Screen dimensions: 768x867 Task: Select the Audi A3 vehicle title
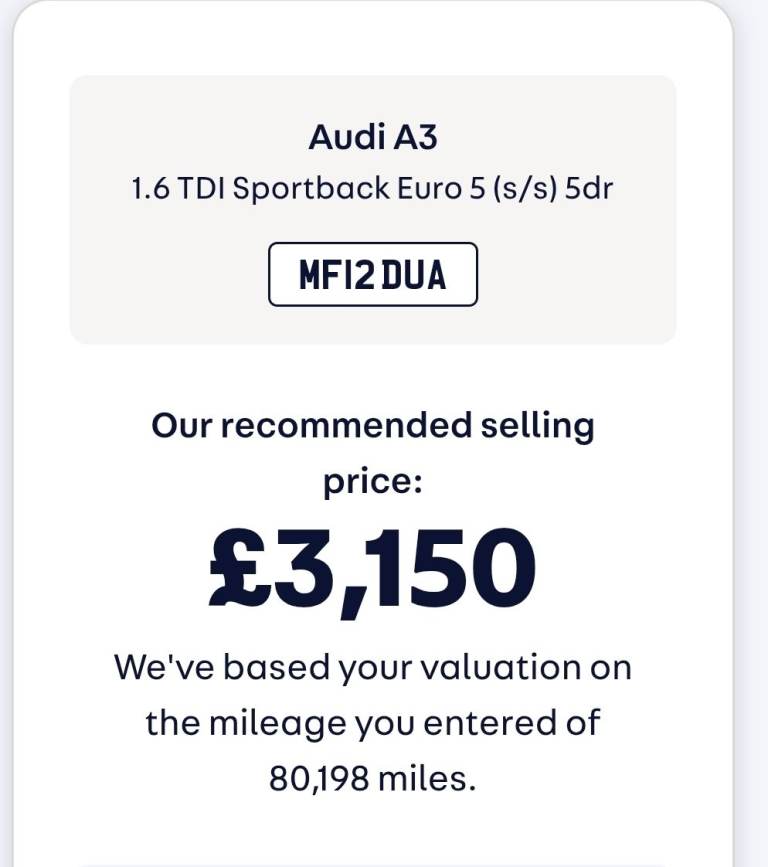pyautogui.click(x=373, y=137)
